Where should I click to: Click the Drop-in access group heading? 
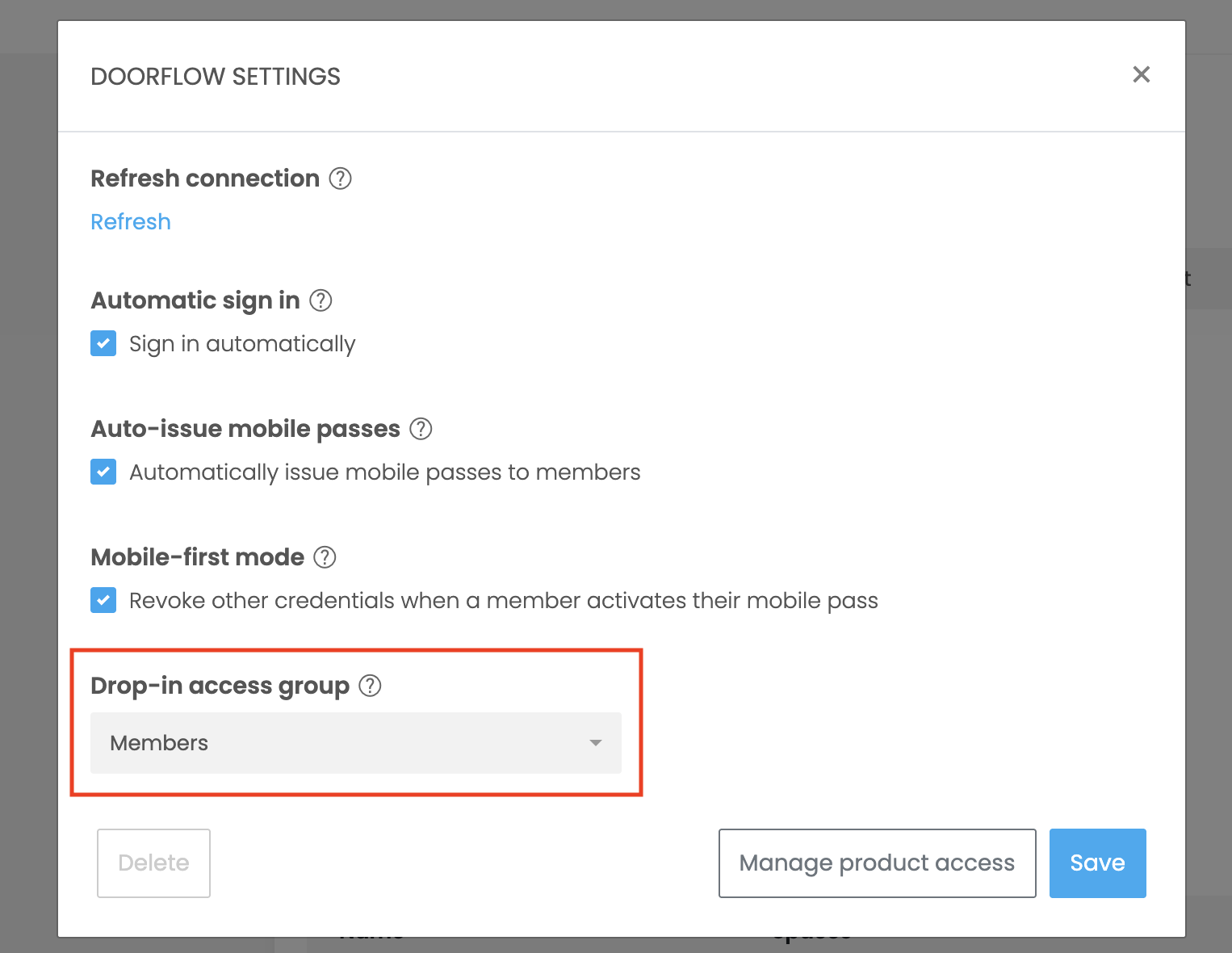[x=220, y=686]
